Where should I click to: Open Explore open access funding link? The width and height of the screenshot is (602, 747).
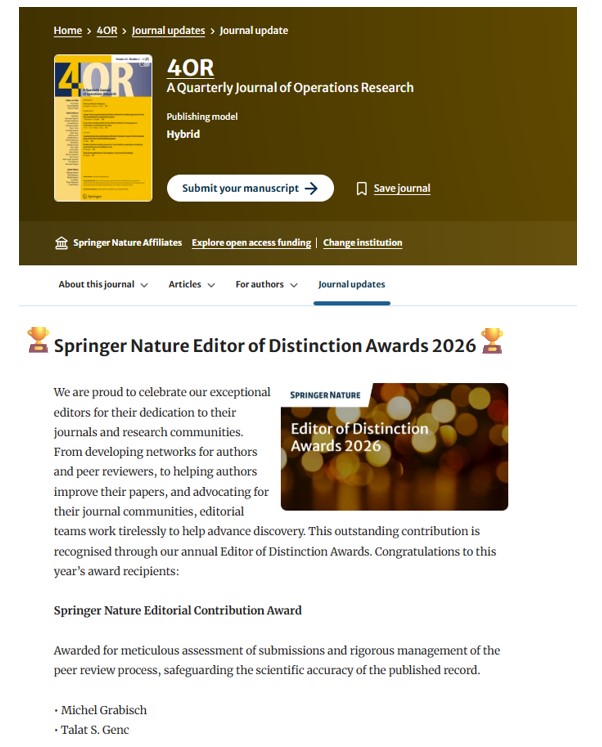(251, 242)
